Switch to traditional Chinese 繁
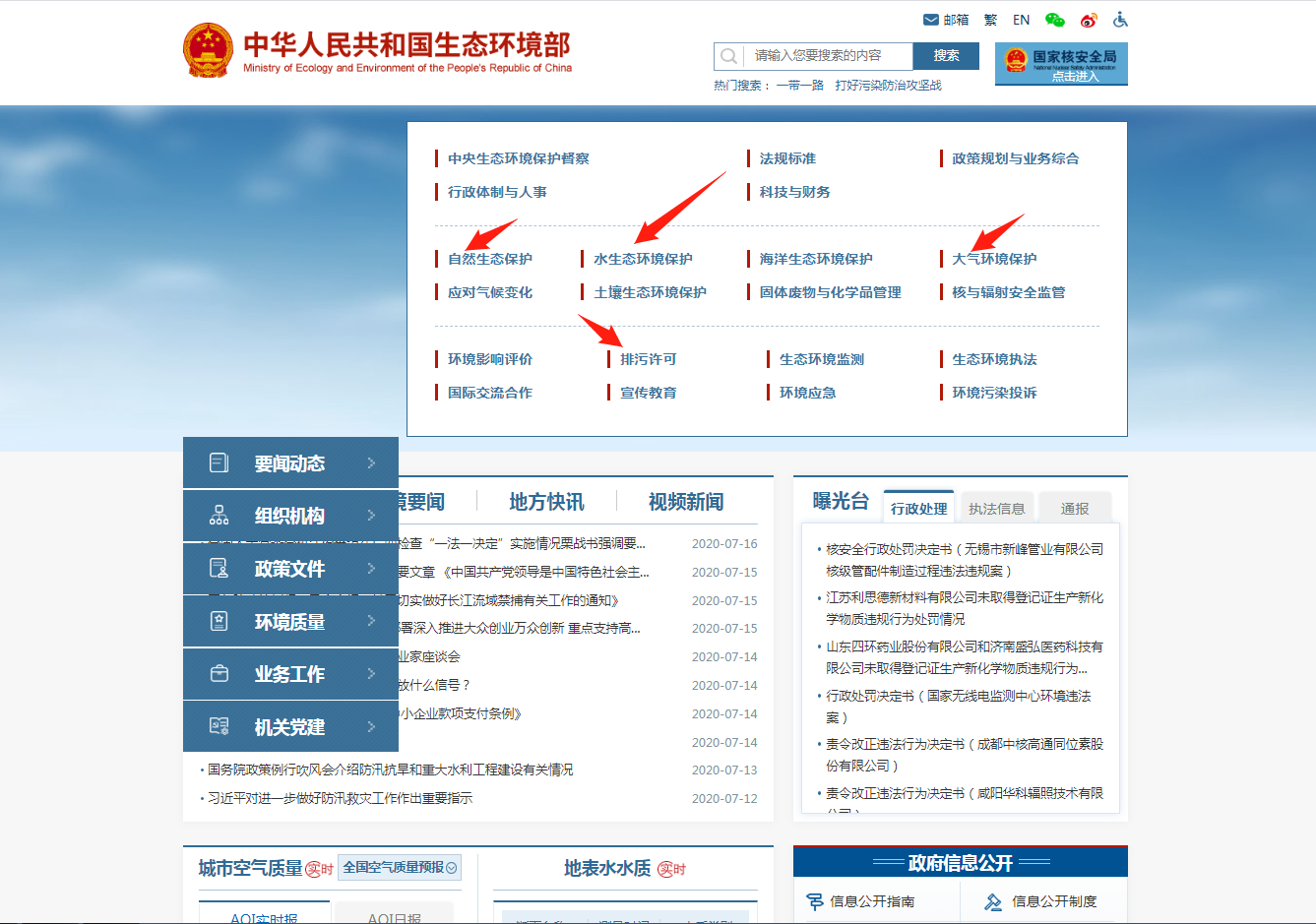The height and width of the screenshot is (924, 1316). [990, 20]
